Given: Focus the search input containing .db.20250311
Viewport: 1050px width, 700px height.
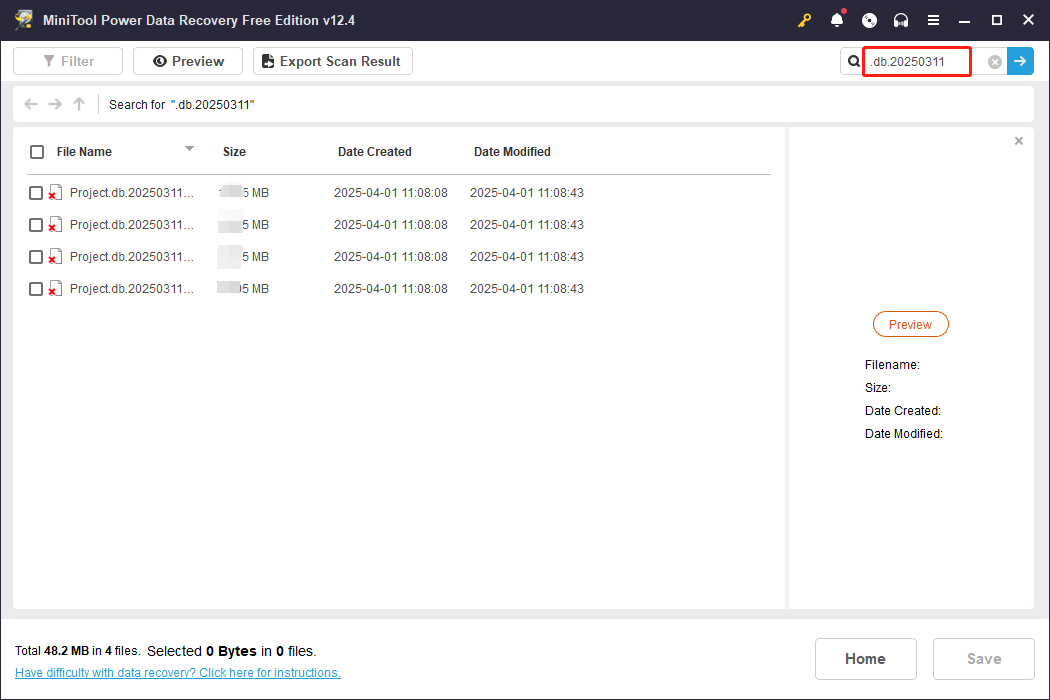Looking at the screenshot, I should [x=917, y=62].
